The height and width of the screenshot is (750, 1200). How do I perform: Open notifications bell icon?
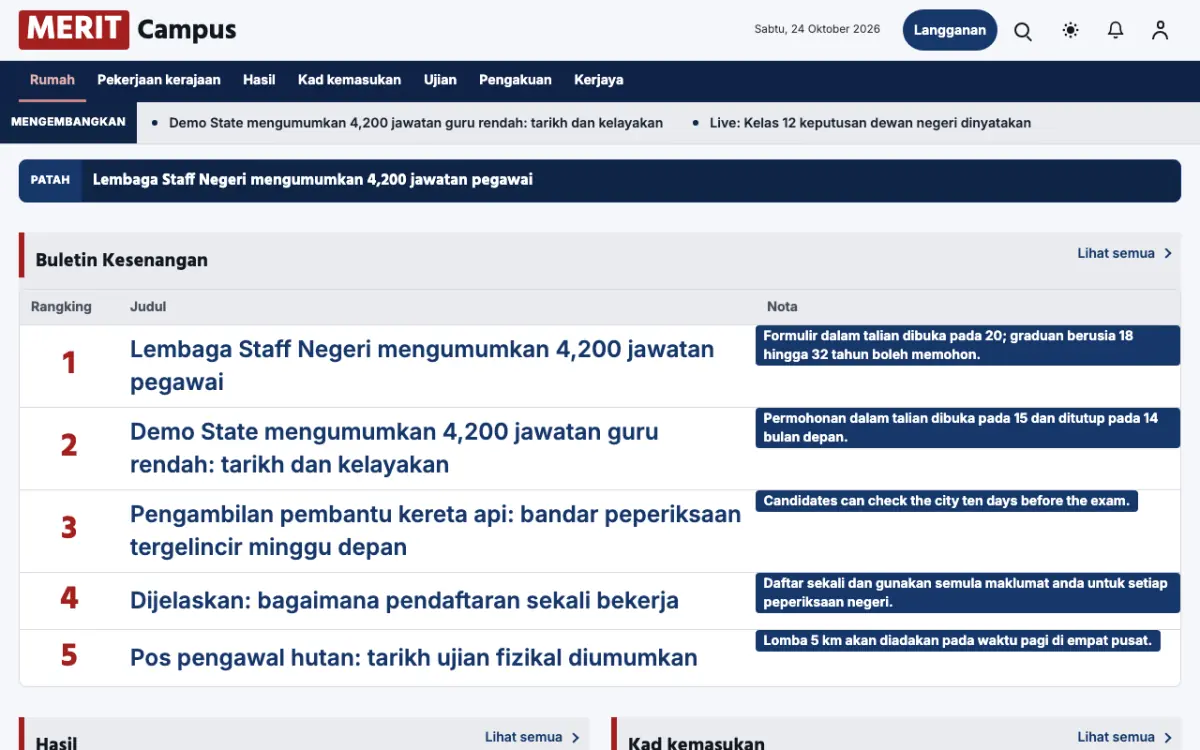click(x=1116, y=30)
